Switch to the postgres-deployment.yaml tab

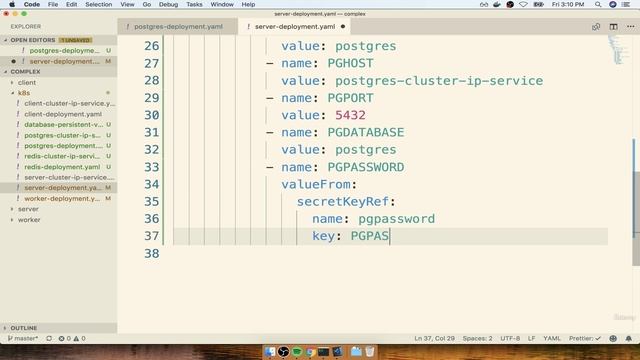click(178, 27)
